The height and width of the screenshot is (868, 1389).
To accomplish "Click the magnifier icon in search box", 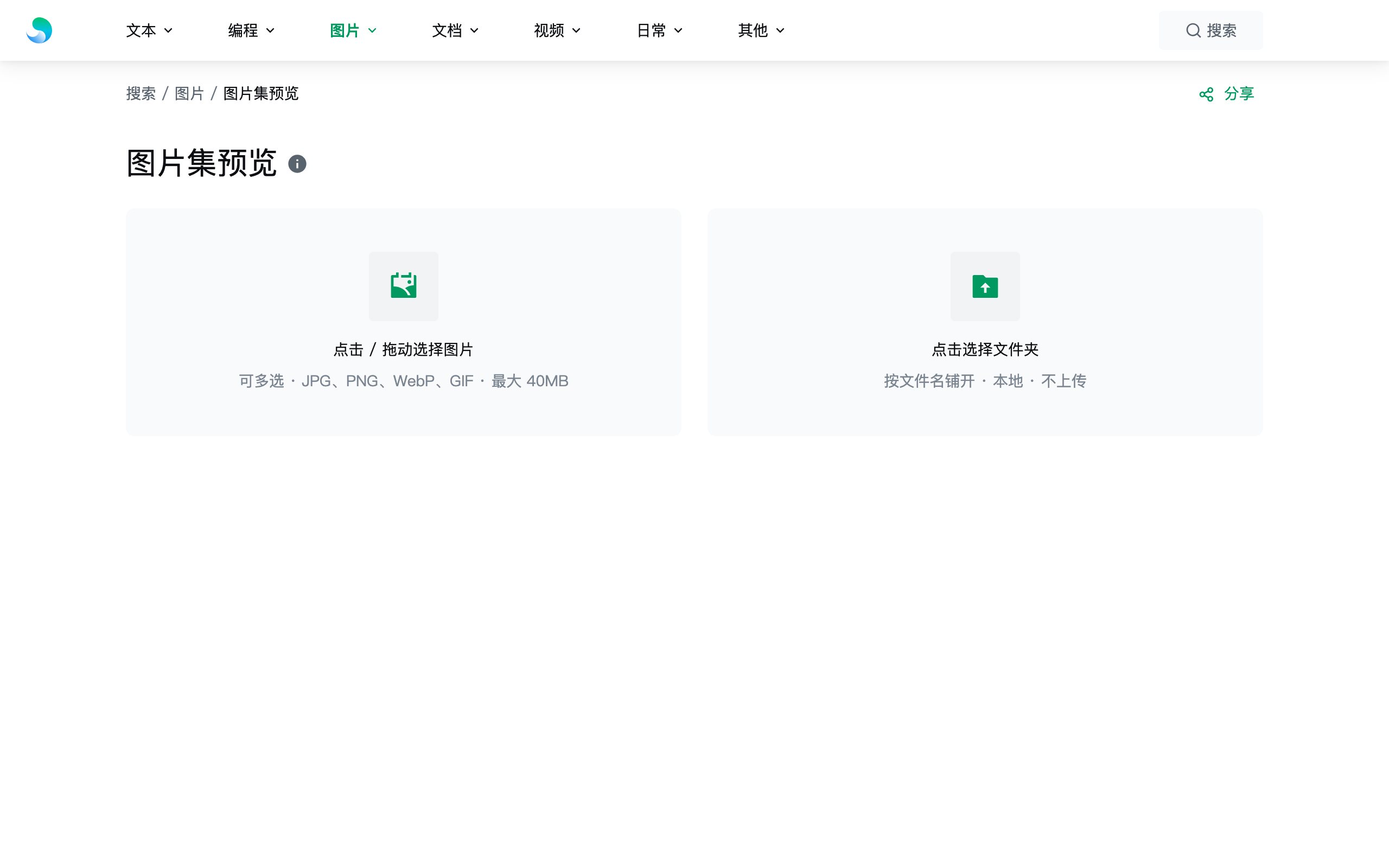I will coord(1193,30).
